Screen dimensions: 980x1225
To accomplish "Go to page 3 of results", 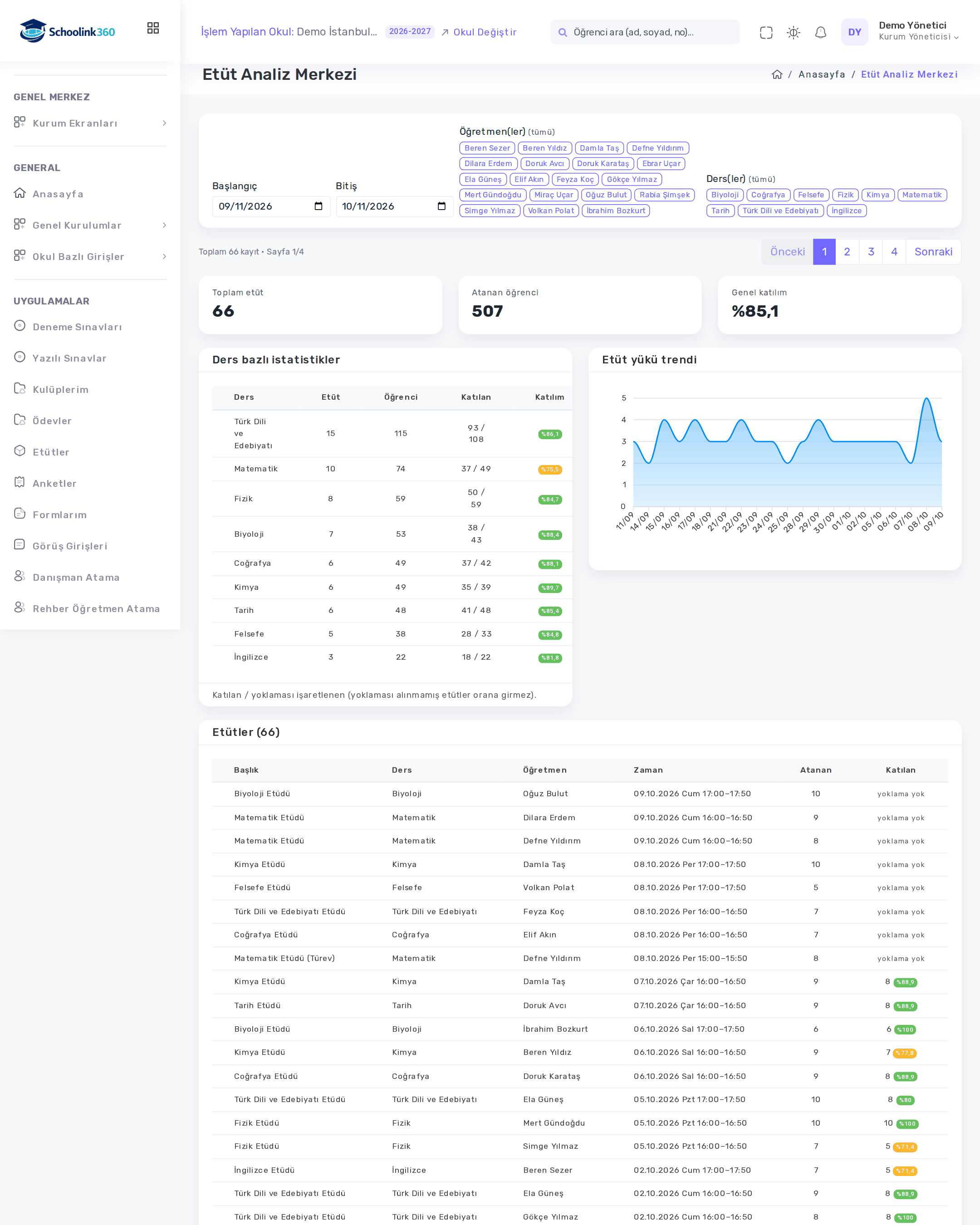I will (x=871, y=252).
